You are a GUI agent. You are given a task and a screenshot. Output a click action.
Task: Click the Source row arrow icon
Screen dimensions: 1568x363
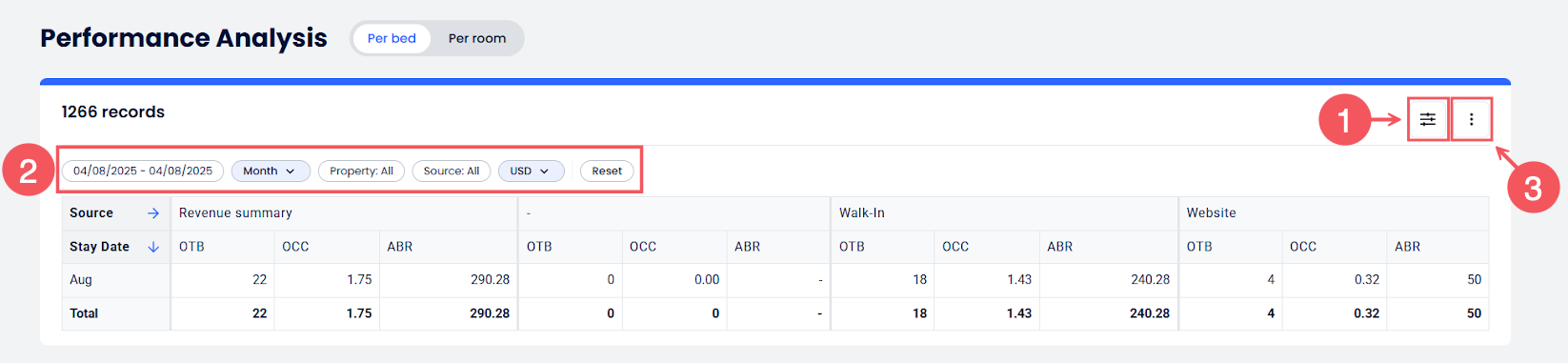pos(153,213)
